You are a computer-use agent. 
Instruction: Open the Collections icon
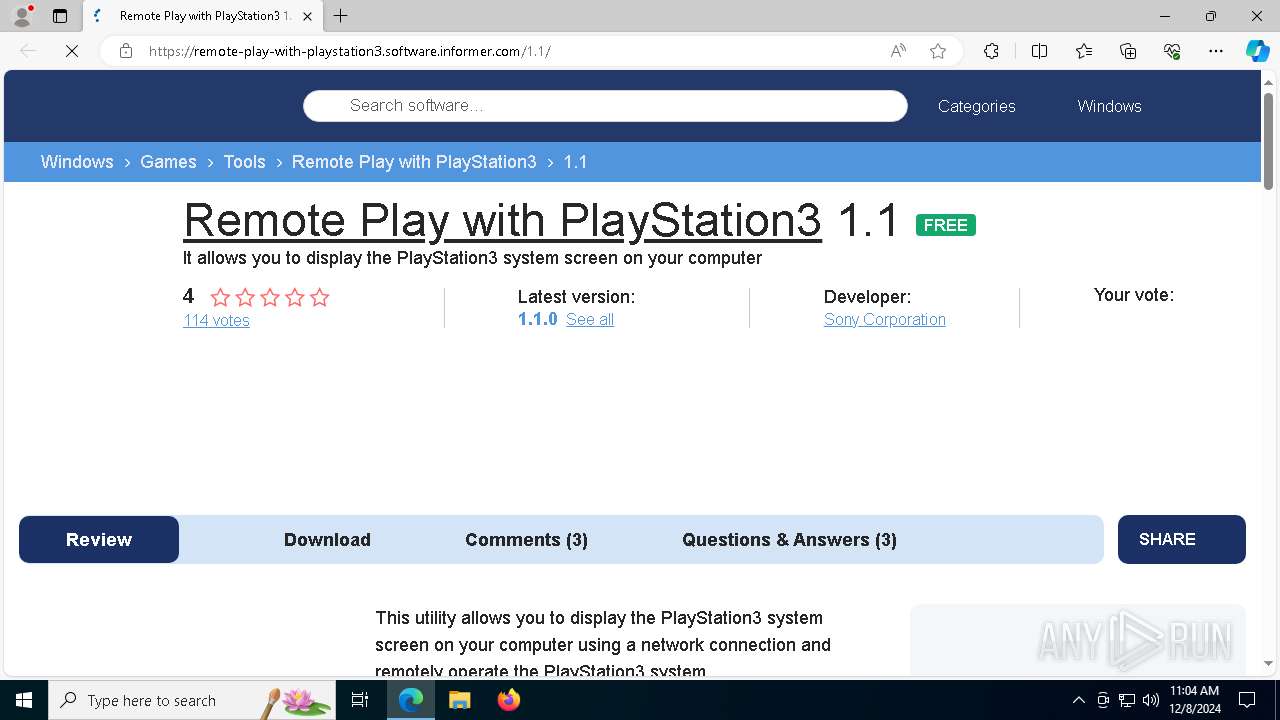pos(1128,51)
